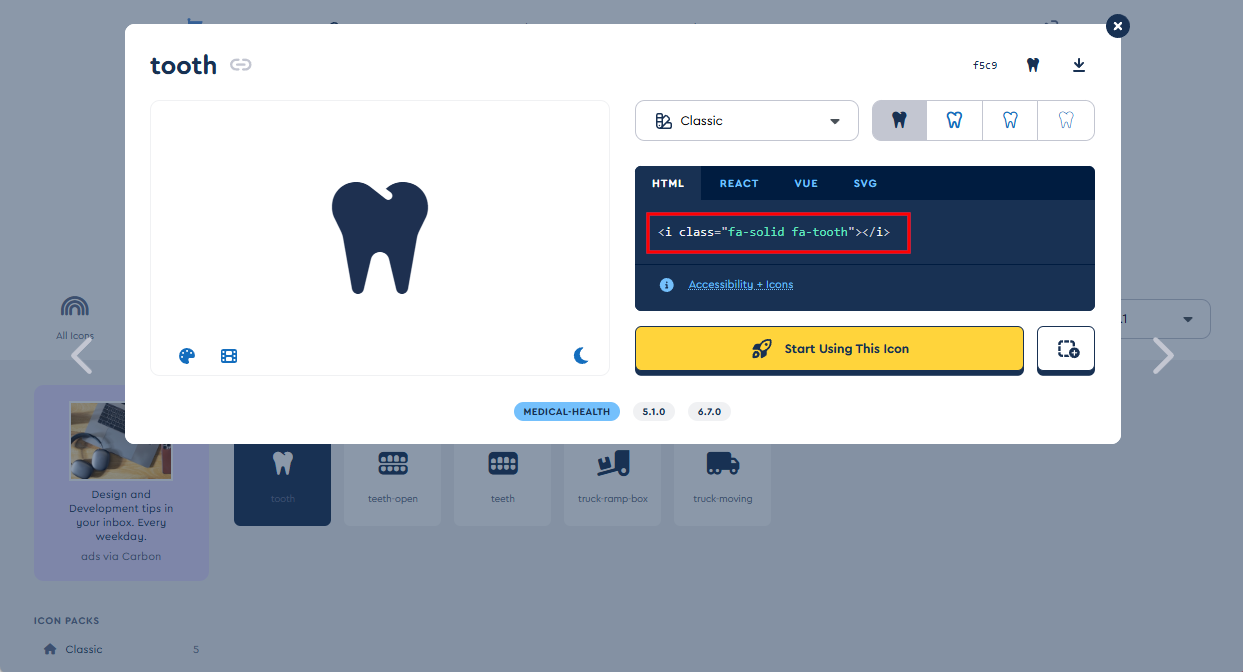Viewport: 1243px width, 672px height.
Task: Go to the next icon with right arrow
Action: [x=1162, y=355]
